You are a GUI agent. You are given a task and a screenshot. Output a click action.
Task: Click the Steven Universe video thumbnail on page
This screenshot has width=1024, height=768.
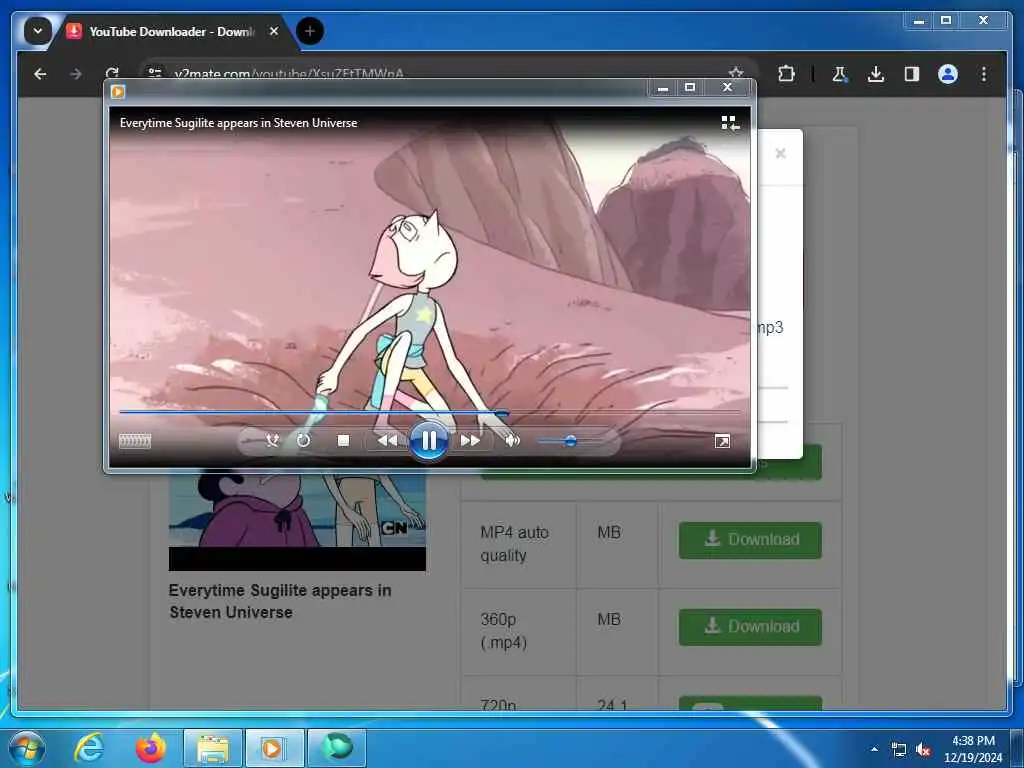(297, 522)
